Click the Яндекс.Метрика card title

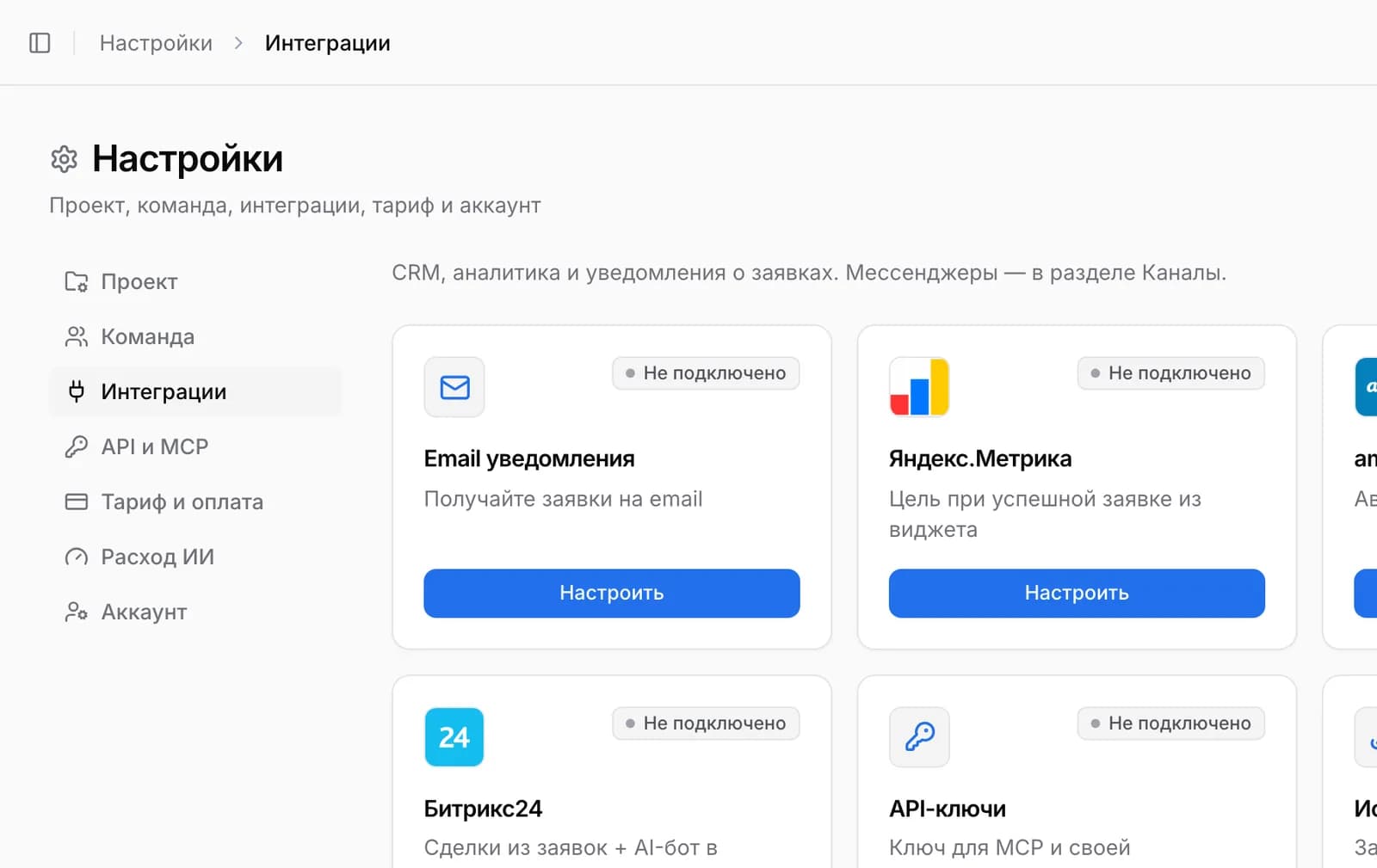(x=980, y=459)
